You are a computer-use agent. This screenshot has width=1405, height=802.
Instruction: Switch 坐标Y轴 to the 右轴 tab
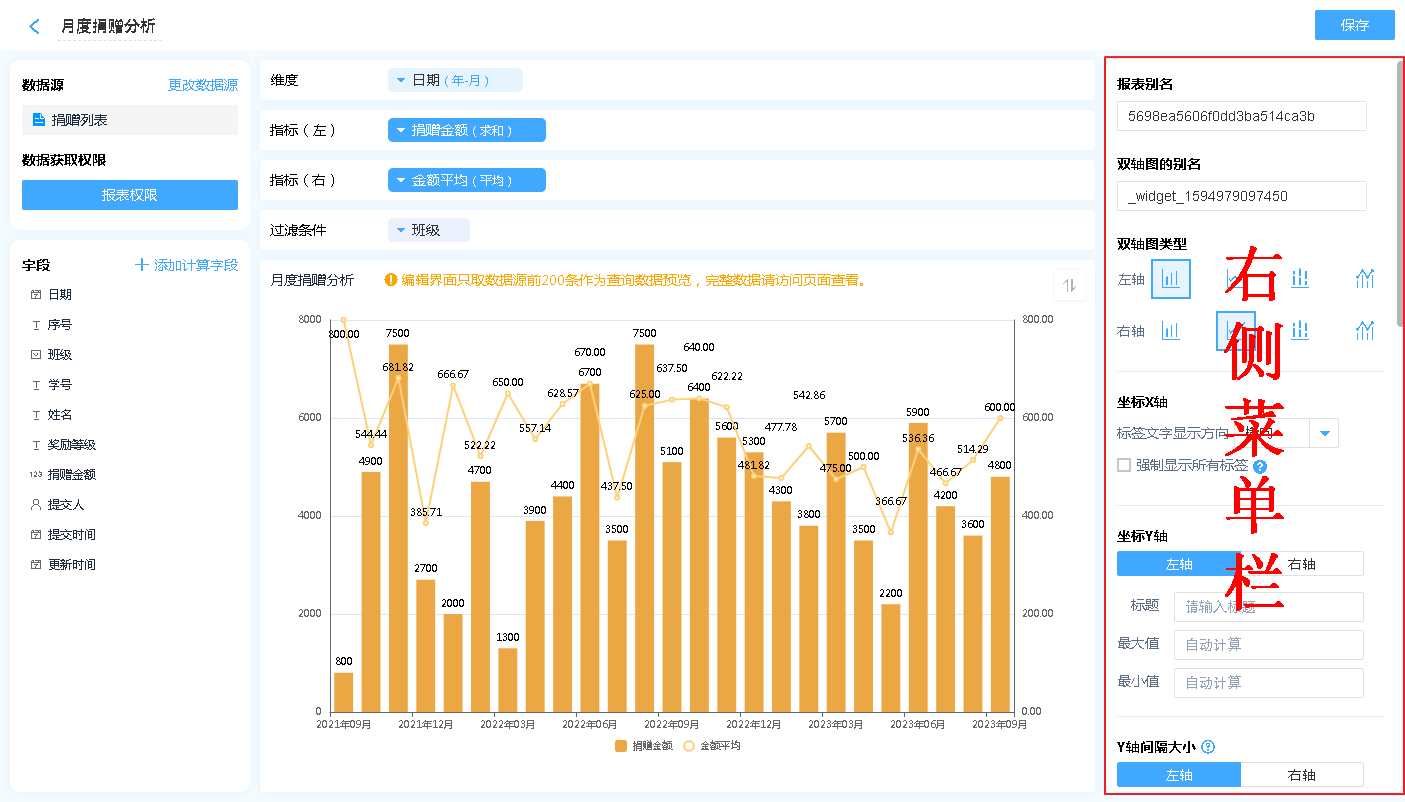point(1301,564)
